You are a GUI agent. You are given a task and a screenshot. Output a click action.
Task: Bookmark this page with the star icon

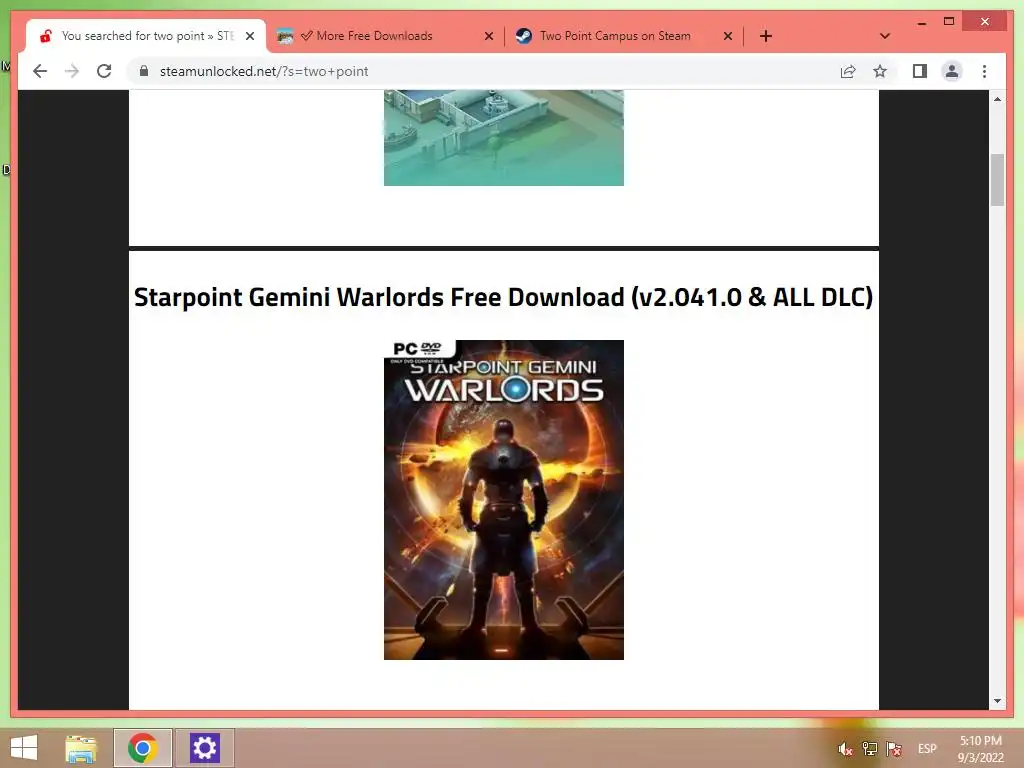coord(880,71)
